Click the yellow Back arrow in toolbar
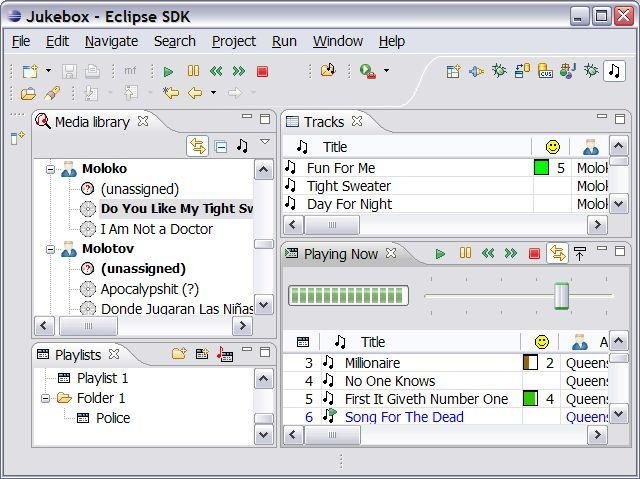The height and width of the screenshot is (479, 640). pos(195,93)
